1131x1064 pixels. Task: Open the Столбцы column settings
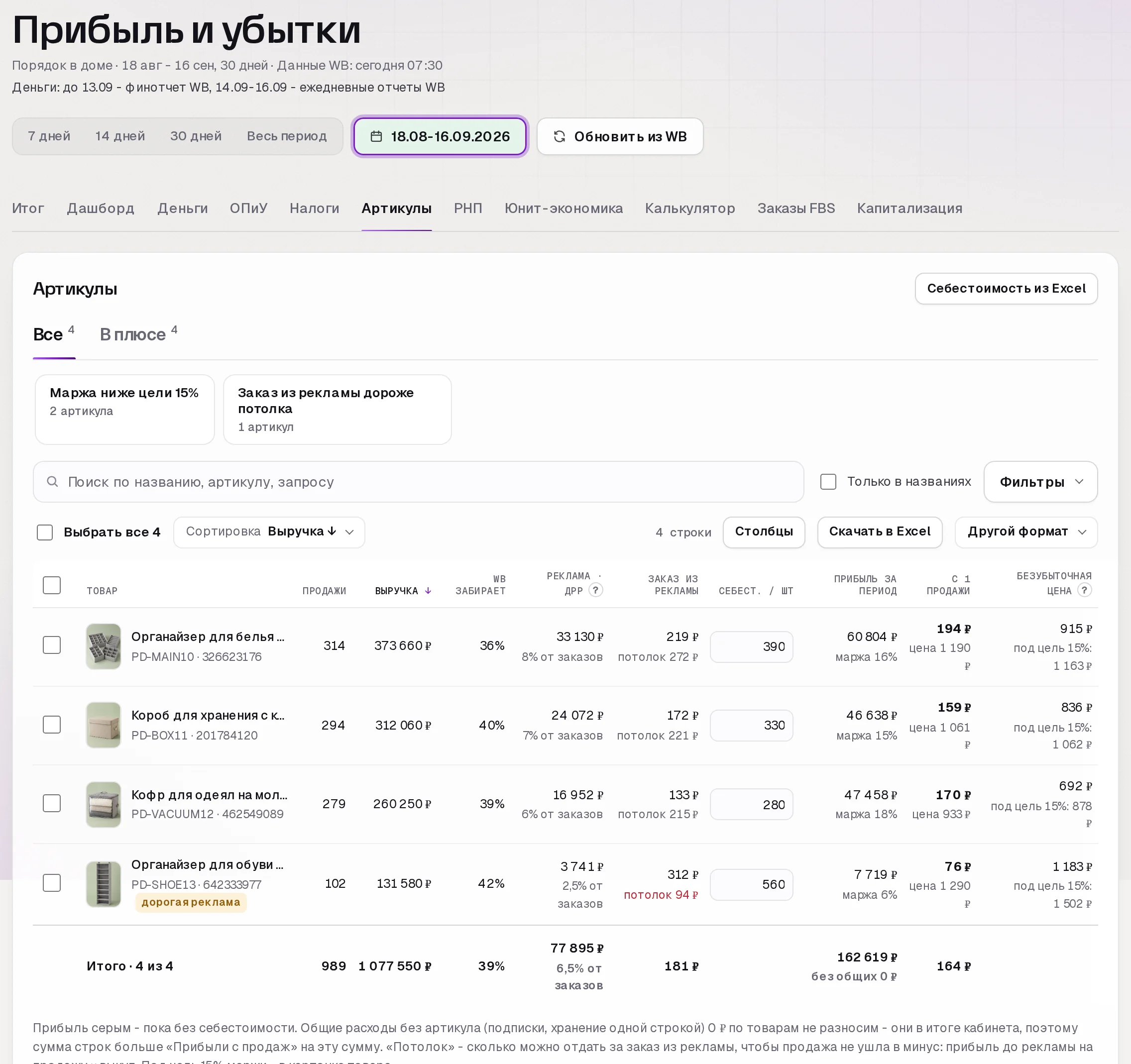(764, 532)
